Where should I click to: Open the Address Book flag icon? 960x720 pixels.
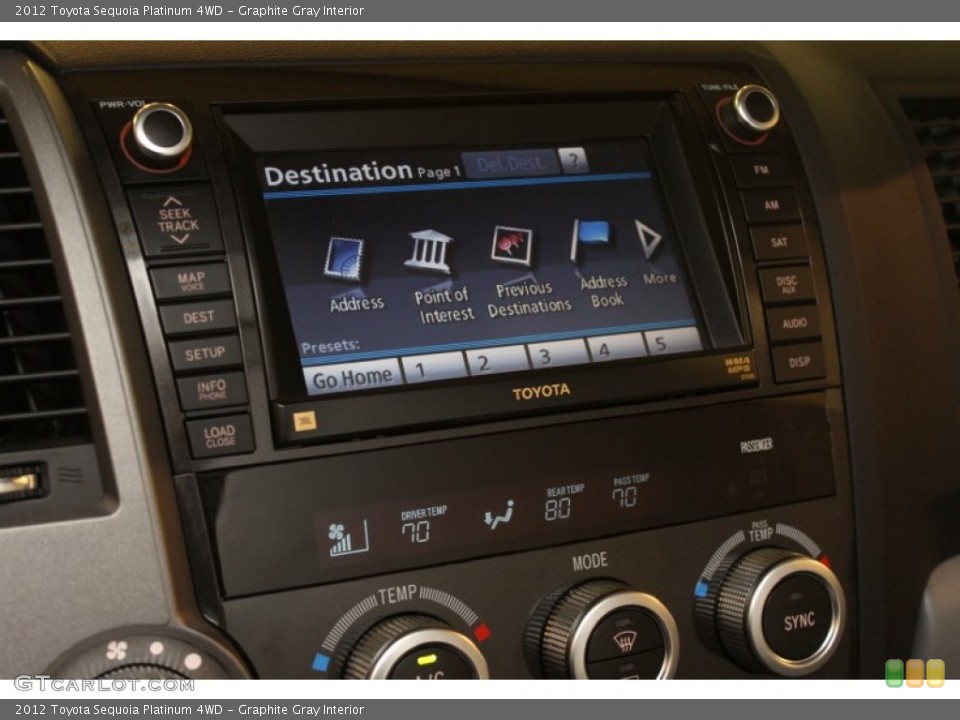point(590,239)
